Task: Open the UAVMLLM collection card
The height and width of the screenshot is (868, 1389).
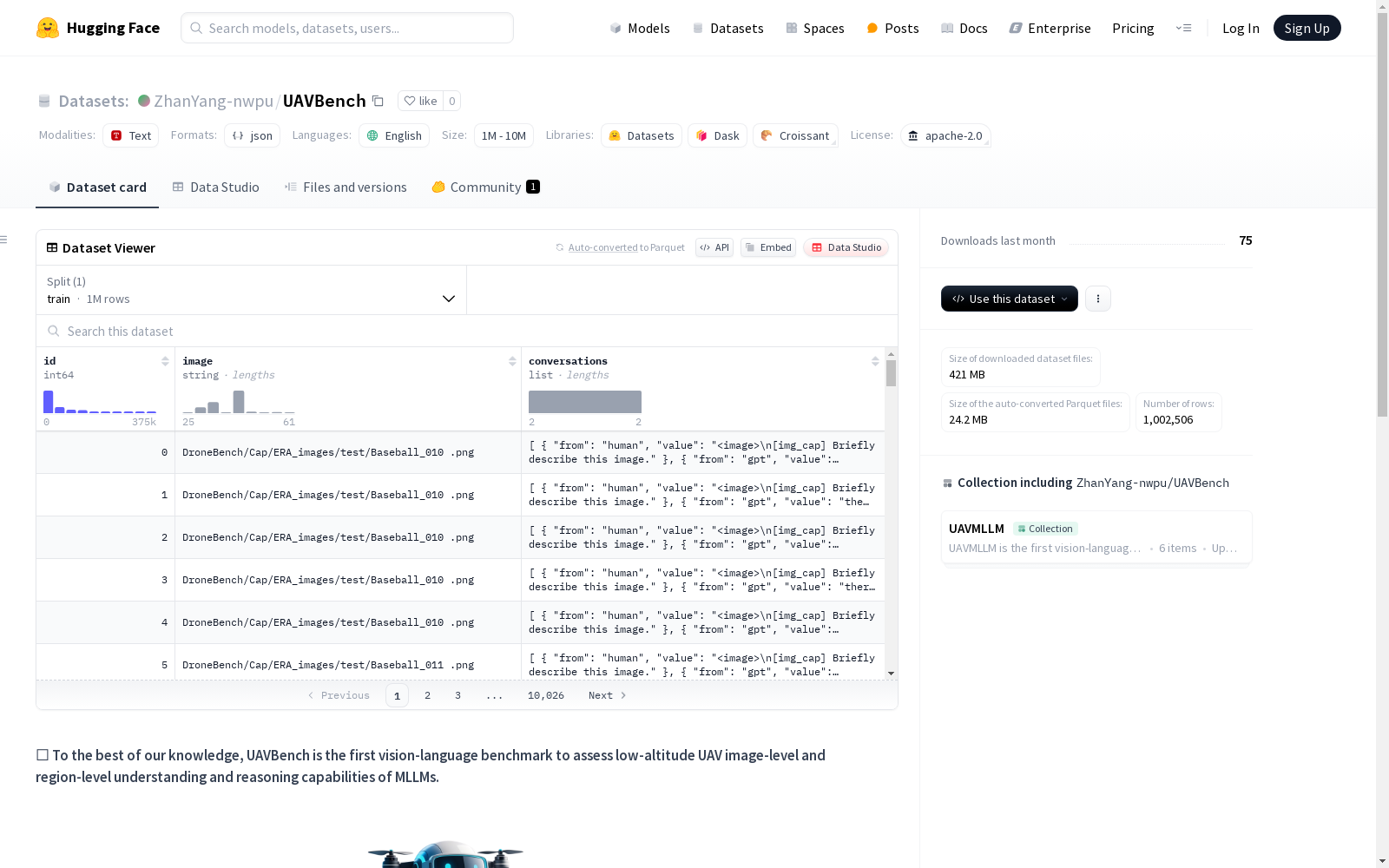Action: (x=1096, y=537)
